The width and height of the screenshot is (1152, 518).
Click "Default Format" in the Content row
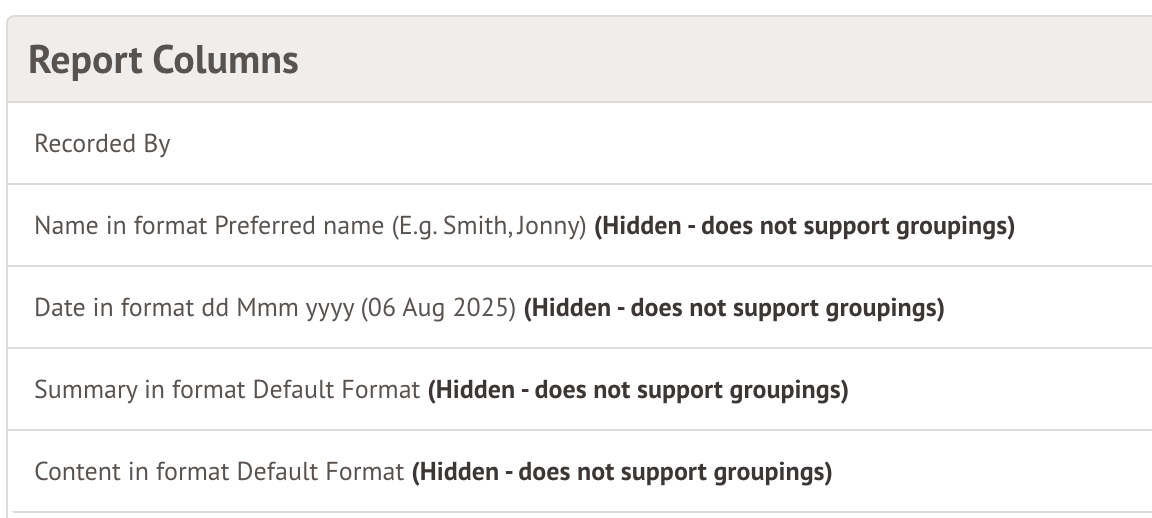click(x=320, y=472)
